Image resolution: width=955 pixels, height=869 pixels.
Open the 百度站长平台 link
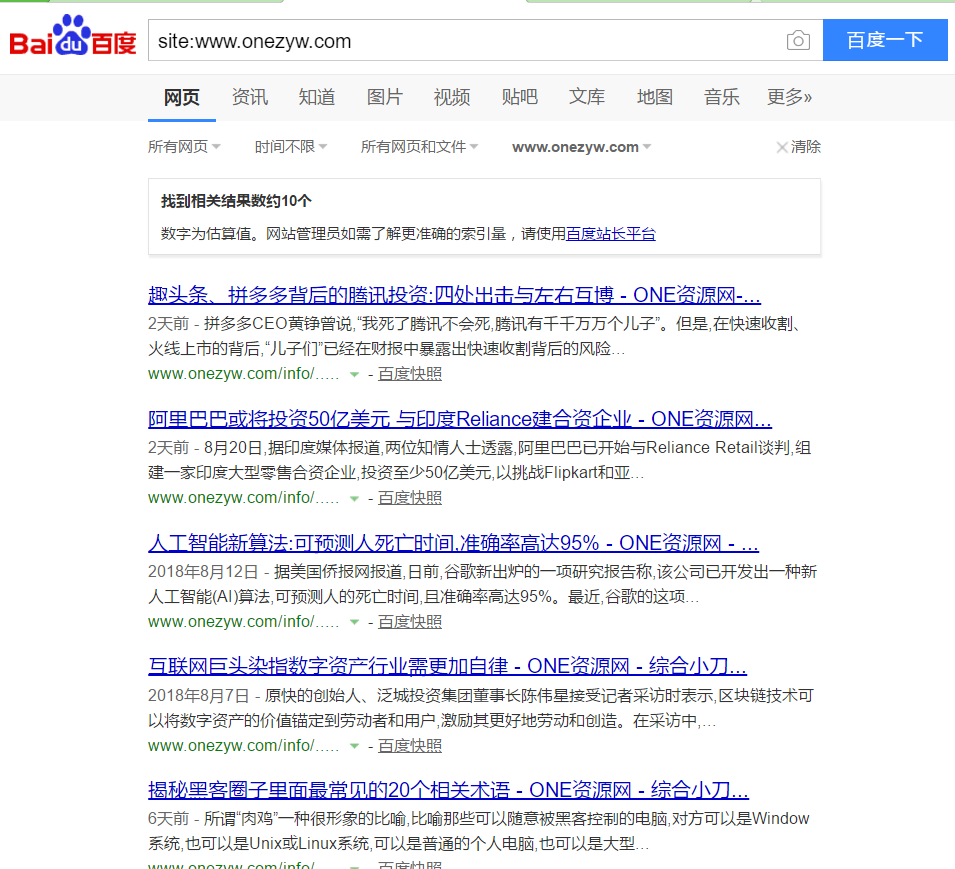[x=611, y=234]
